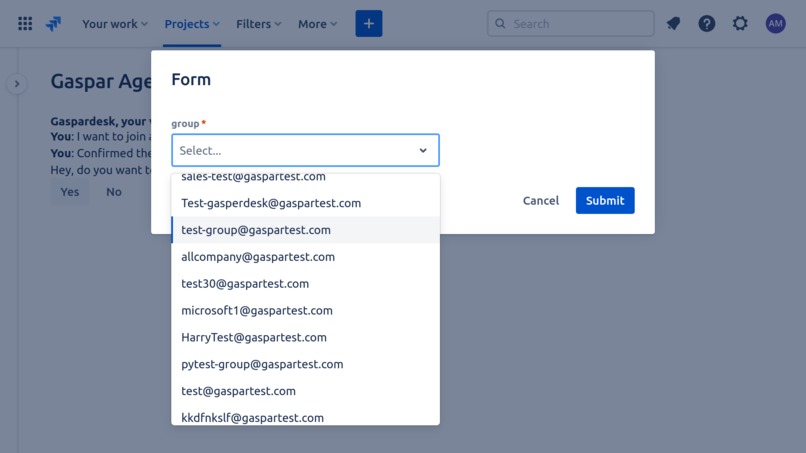The width and height of the screenshot is (806, 453).
Task: Open the Settings gear icon
Action: (740, 24)
